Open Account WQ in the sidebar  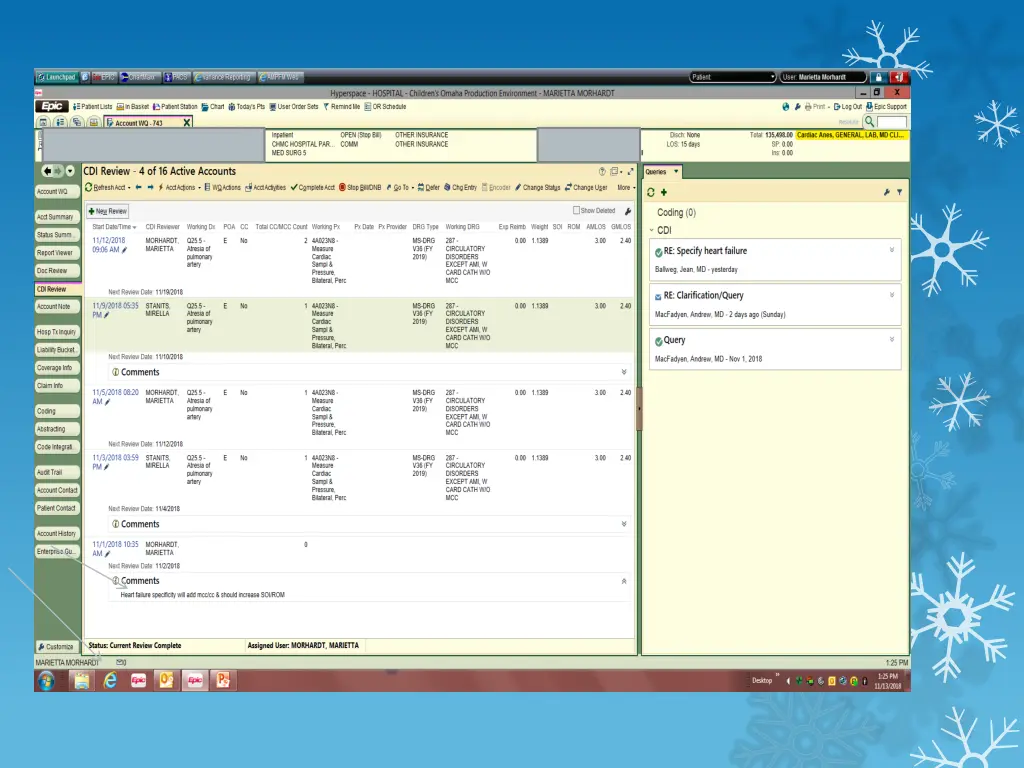coord(57,191)
